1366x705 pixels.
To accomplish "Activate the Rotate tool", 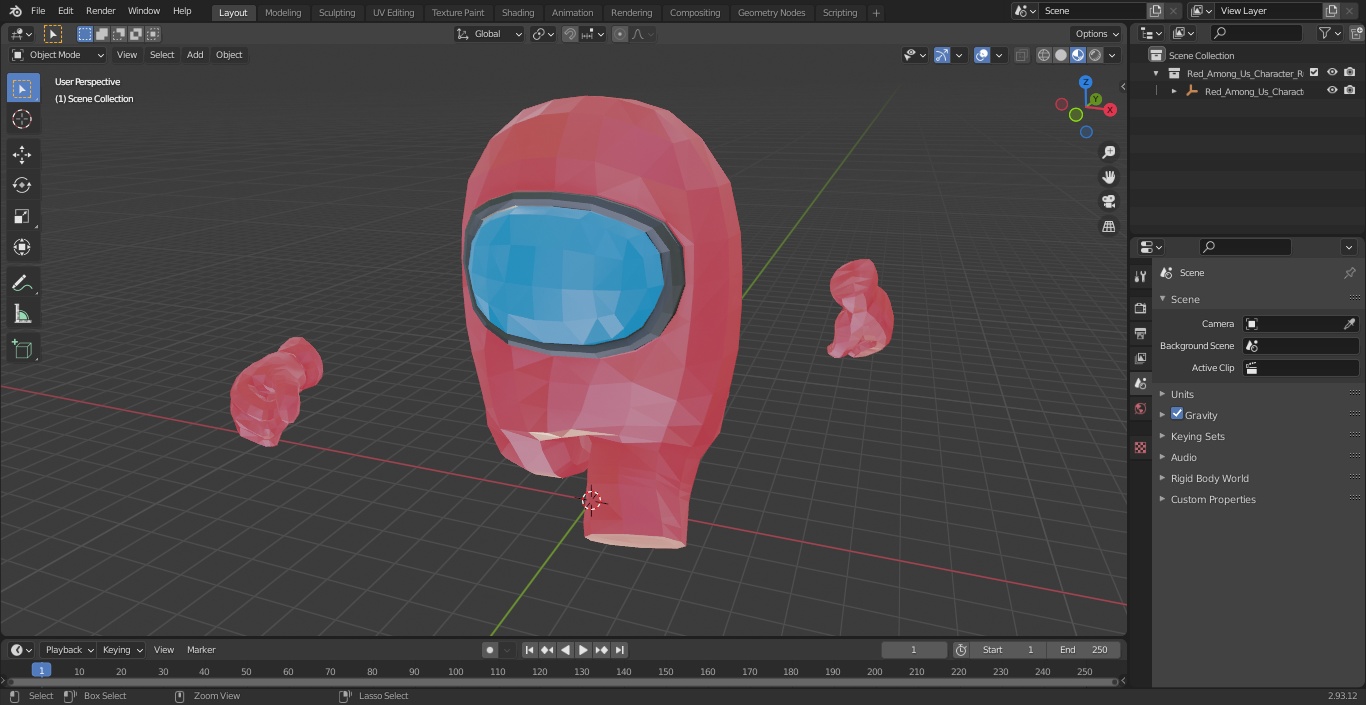I will [x=22, y=185].
